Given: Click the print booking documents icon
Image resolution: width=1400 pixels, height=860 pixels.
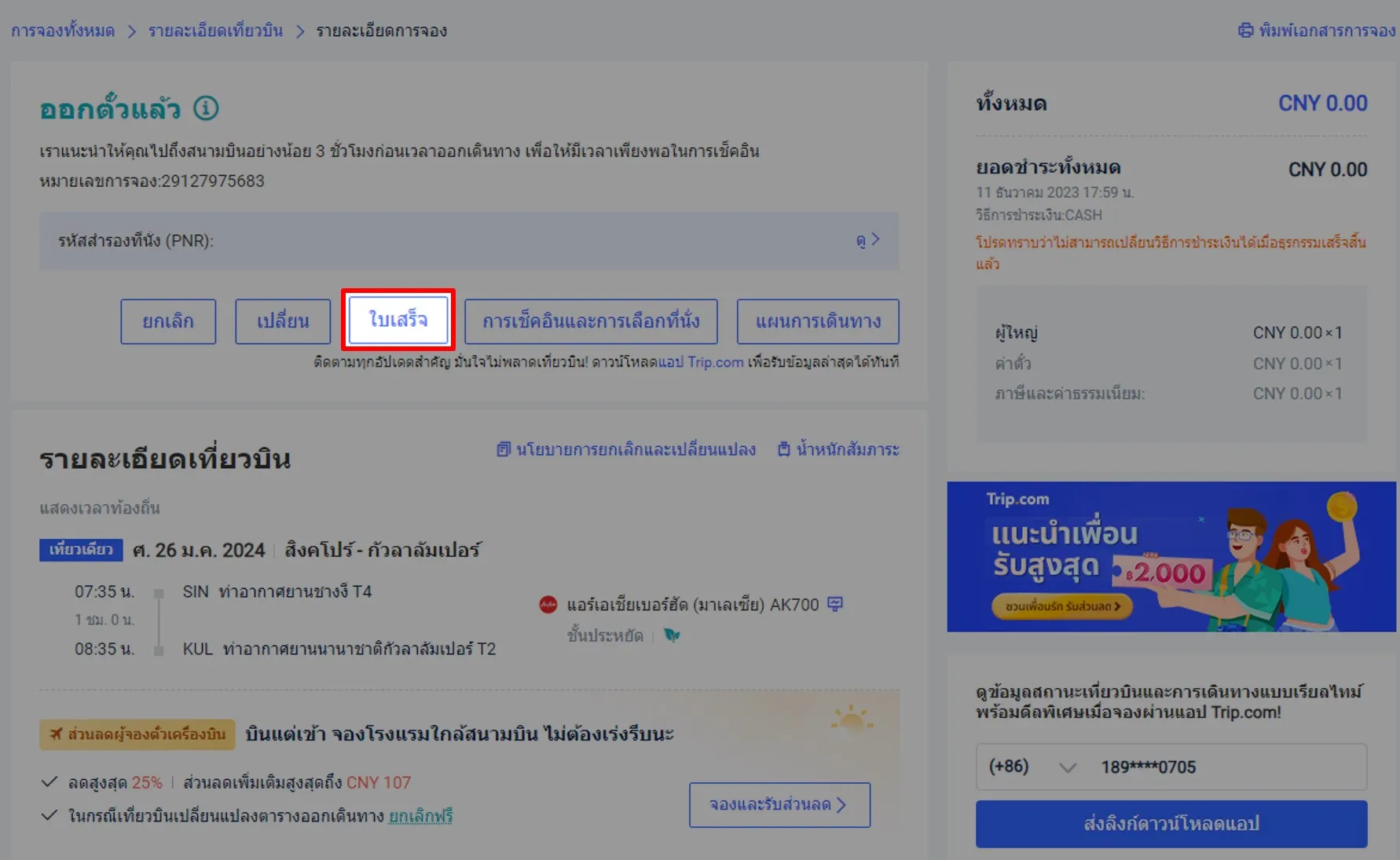Looking at the screenshot, I should pos(1245,30).
